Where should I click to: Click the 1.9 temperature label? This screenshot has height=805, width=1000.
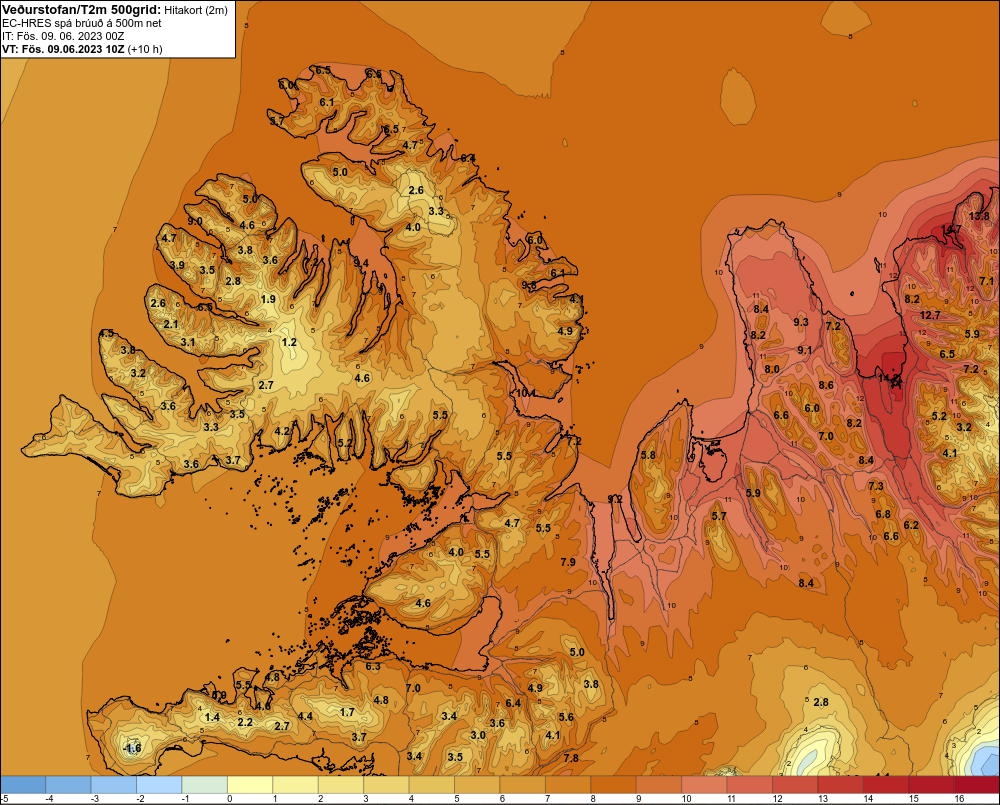268,299
